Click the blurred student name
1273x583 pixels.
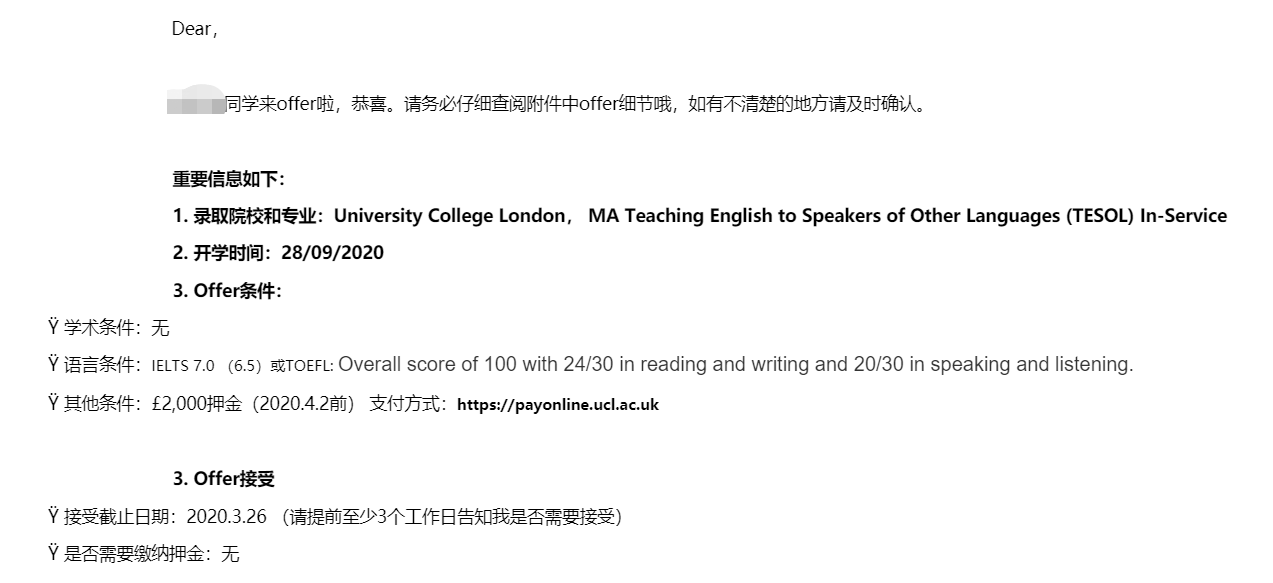pyautogui.click(x=196, y=103)
